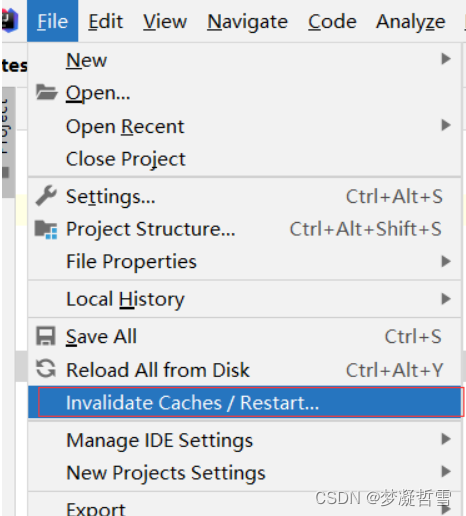Open the Navigate menu
Image resolution: width=466 pixels, height=516 pixels.
coord(247,21)
